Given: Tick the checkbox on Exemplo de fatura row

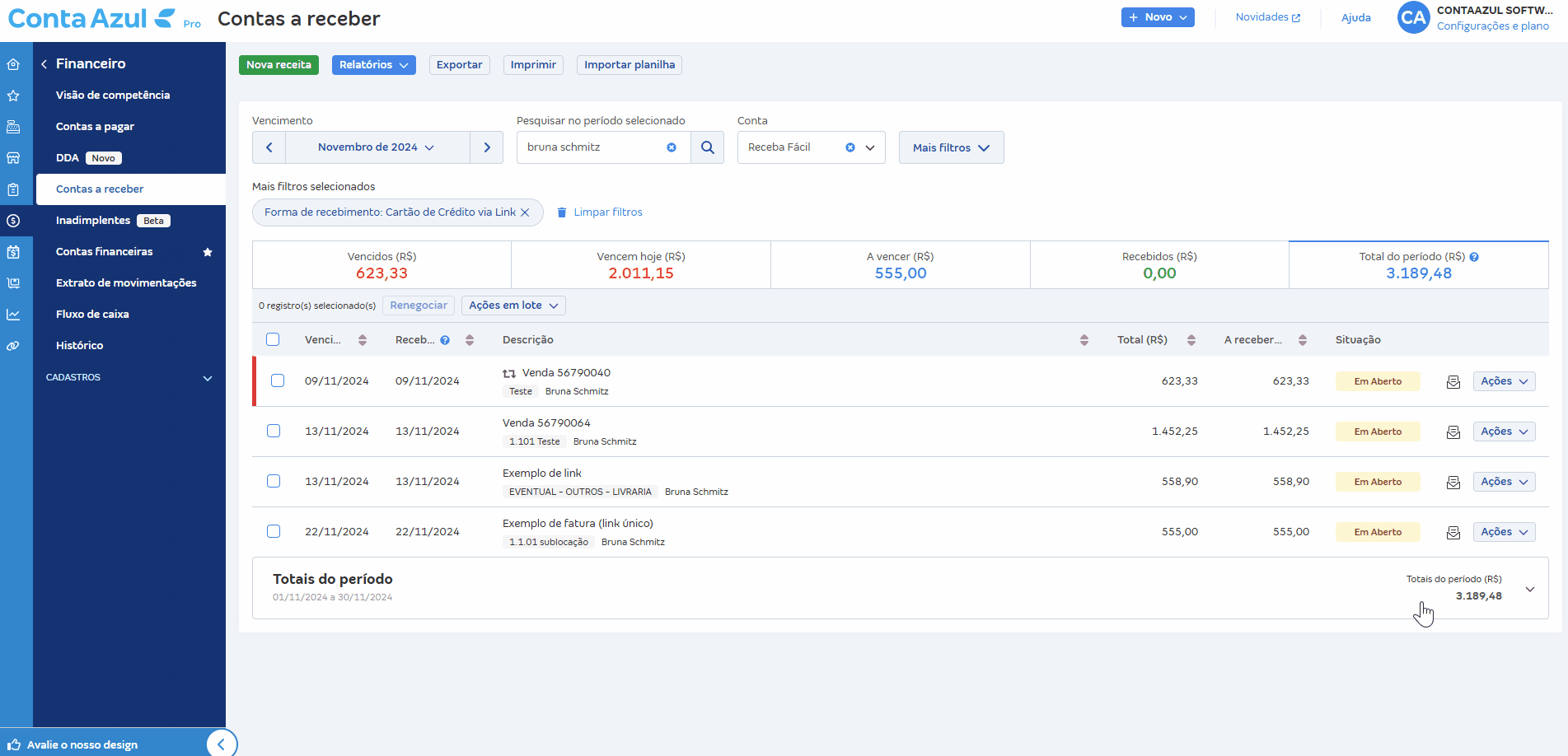Looking at the screenshot, I should 274,531.
